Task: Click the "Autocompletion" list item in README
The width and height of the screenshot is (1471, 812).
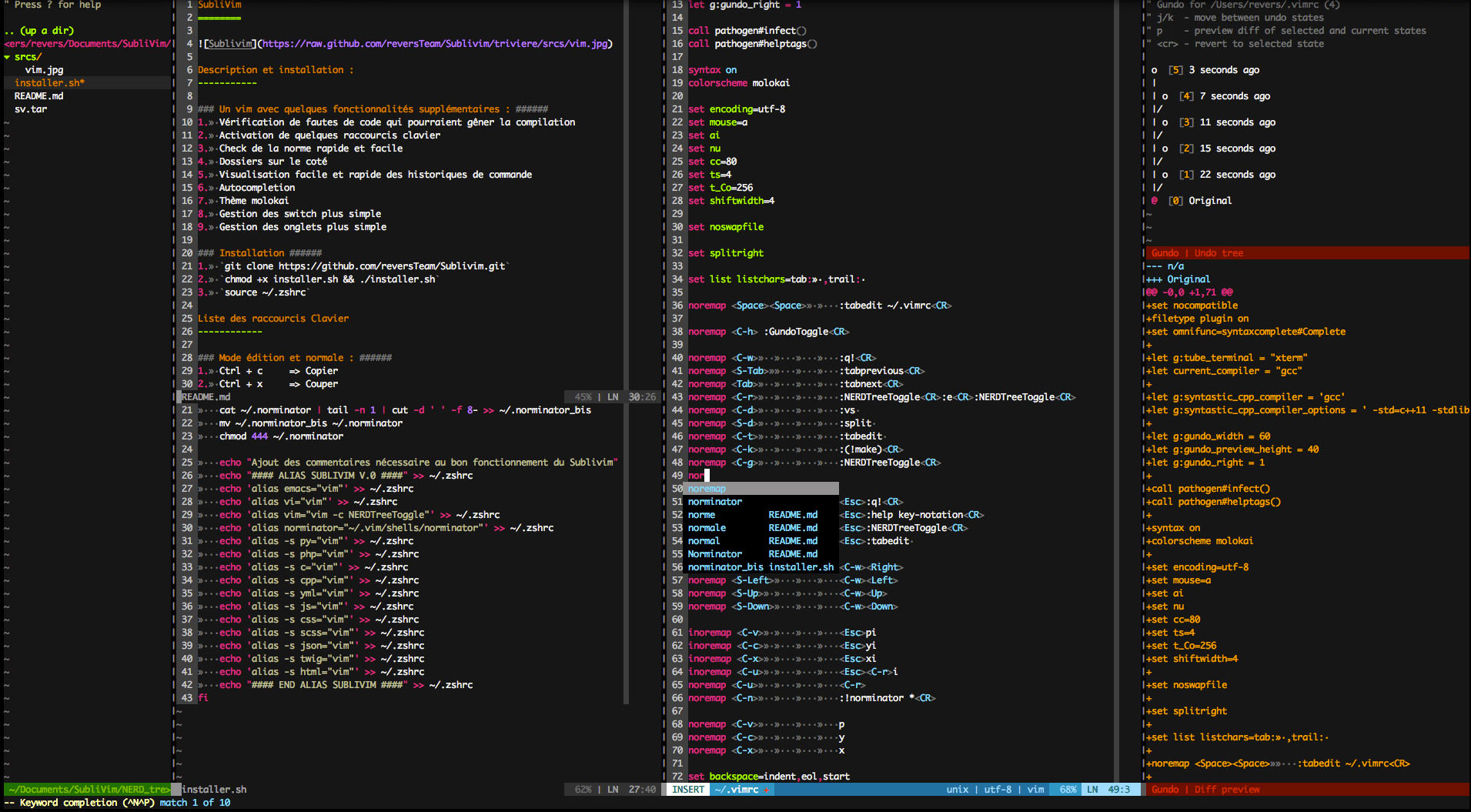Action: (257, 188)
